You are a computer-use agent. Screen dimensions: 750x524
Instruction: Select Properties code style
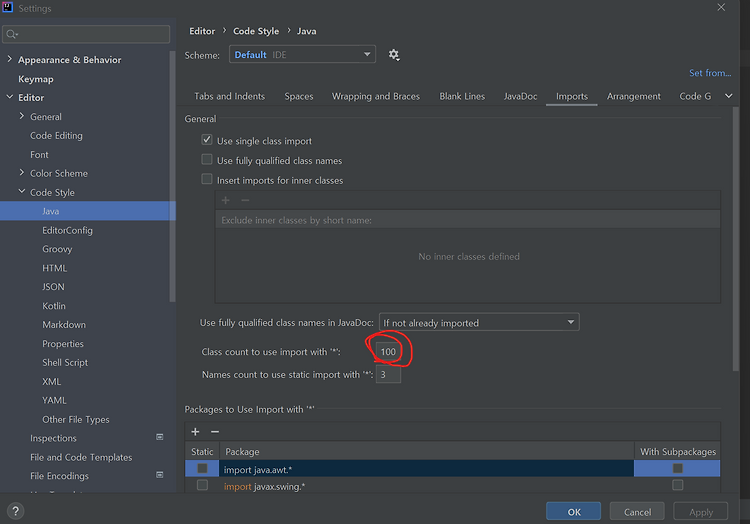click(x=63, y=344)
